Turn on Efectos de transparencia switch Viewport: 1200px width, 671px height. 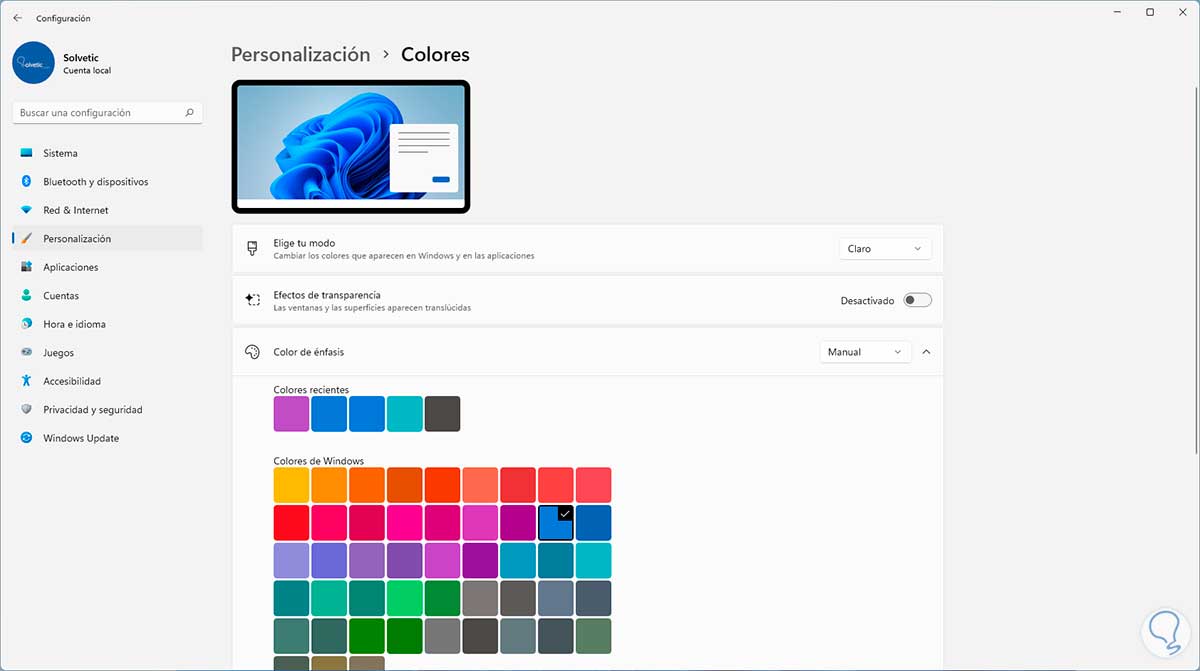(917, 300)
